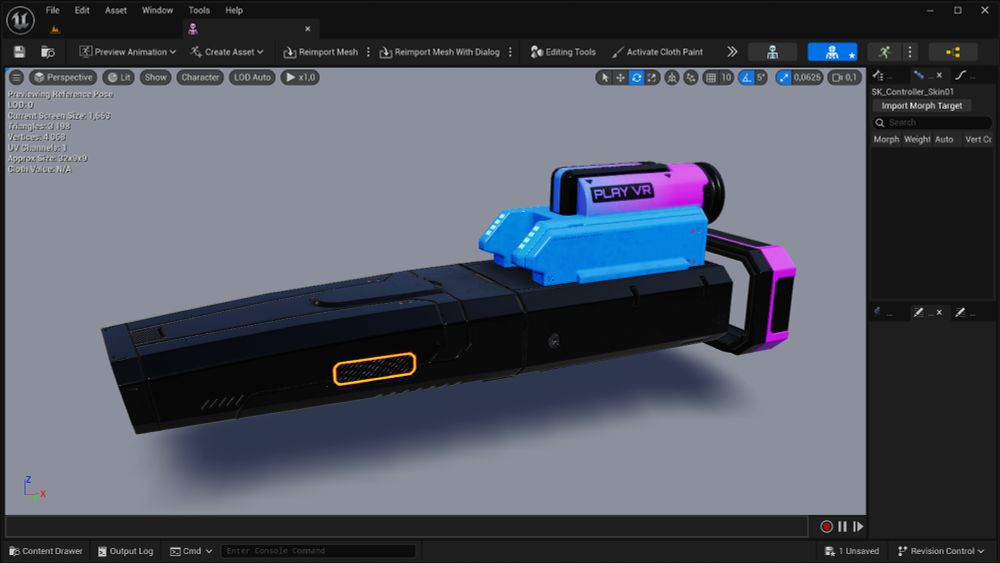Open playback speed x1,0 menu

300,77
